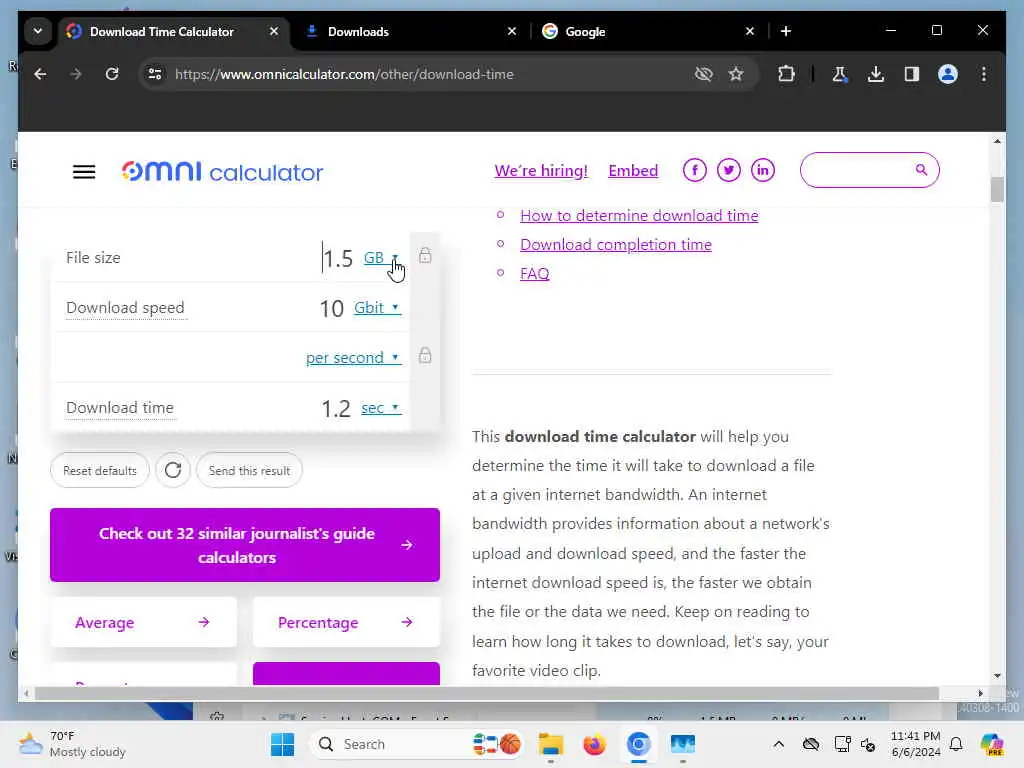
Task: Click the We're hiring! link
Action: (x=541, y=170)
